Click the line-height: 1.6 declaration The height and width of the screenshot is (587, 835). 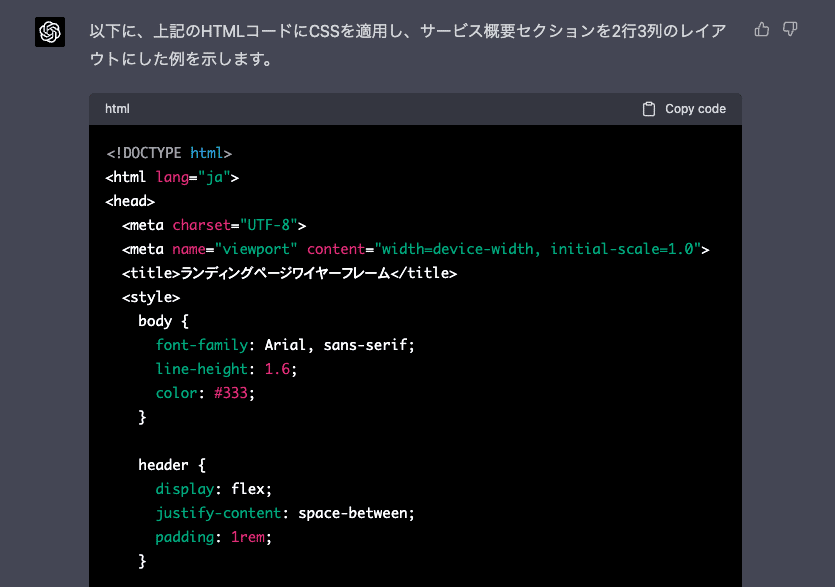point(226,369)
